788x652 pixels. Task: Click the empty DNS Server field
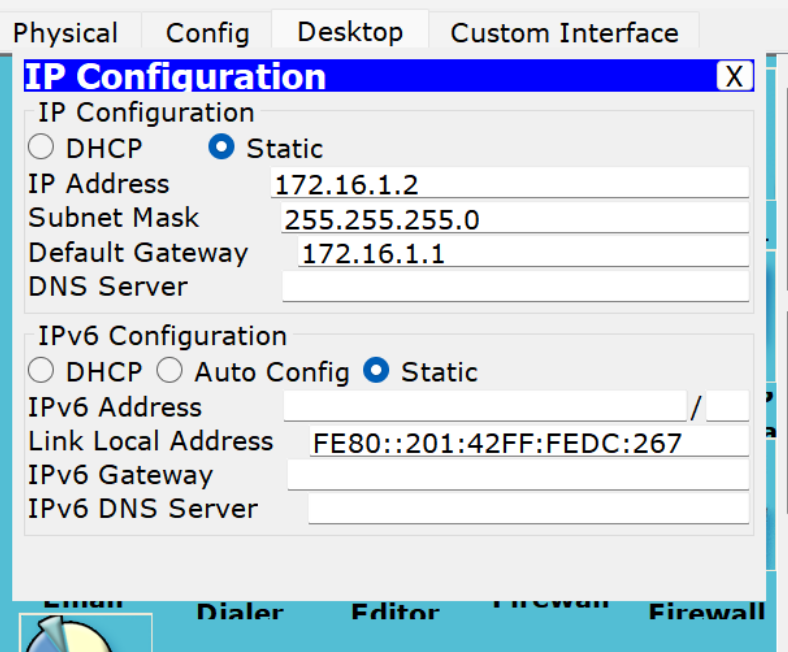(x=514, y=287)
